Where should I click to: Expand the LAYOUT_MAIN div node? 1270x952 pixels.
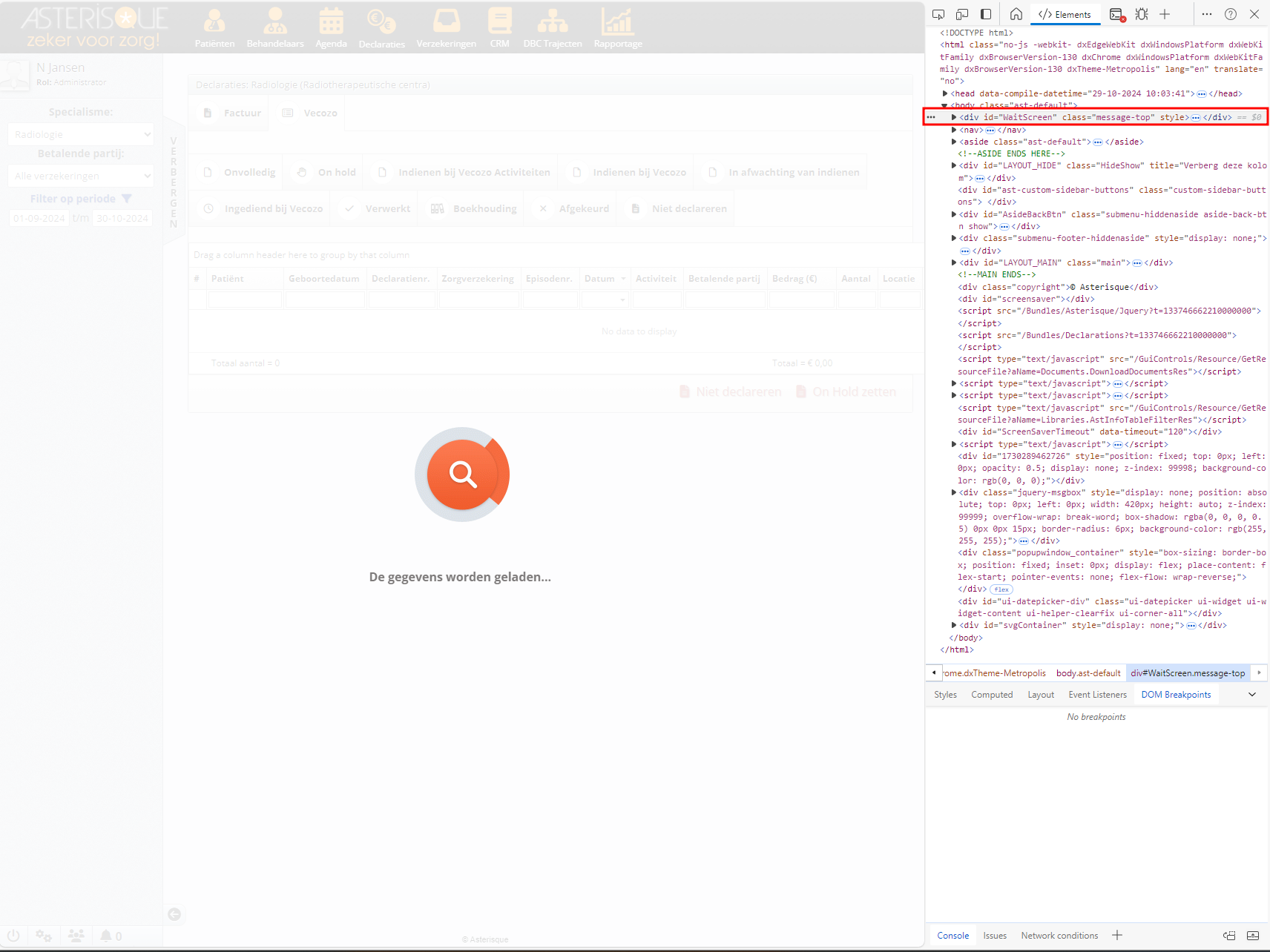click(954, 262)
